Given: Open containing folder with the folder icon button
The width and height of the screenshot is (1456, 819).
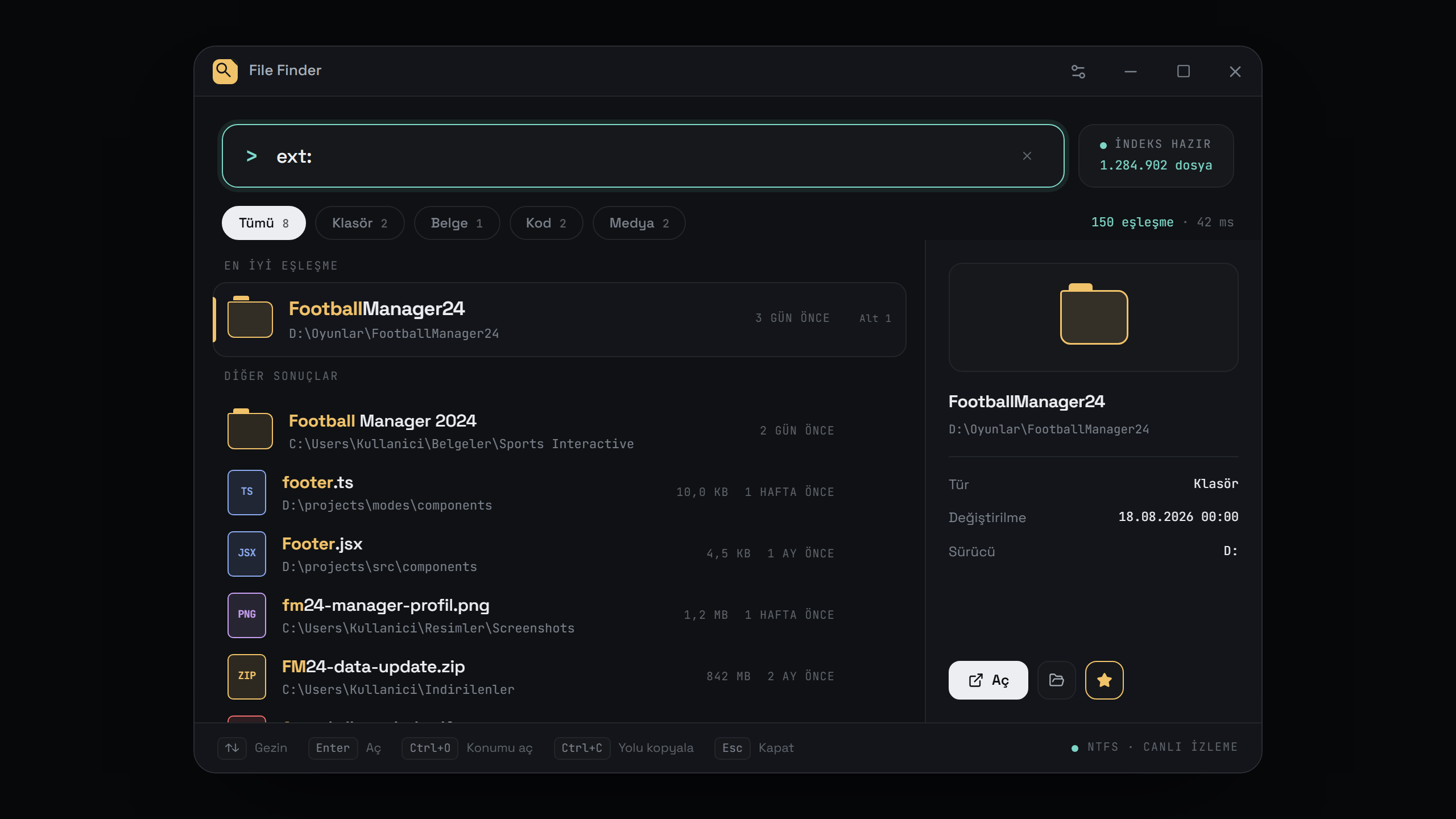Looking at the screenshot, I should (1057, 680).
